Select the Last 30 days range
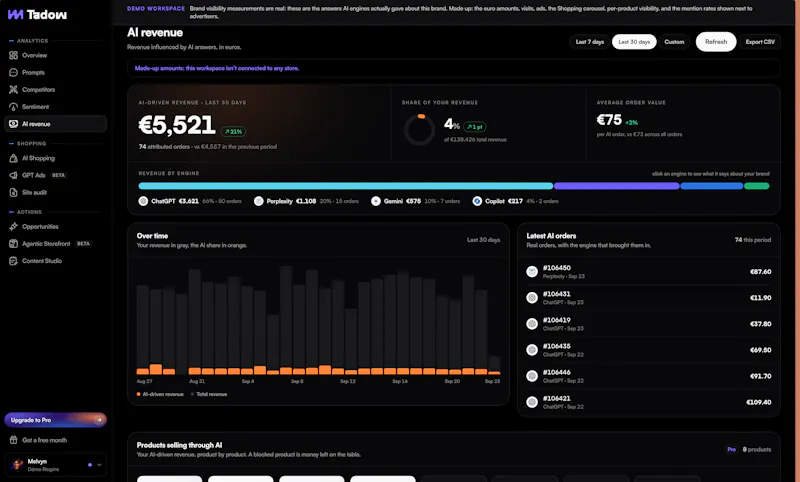 634,42
